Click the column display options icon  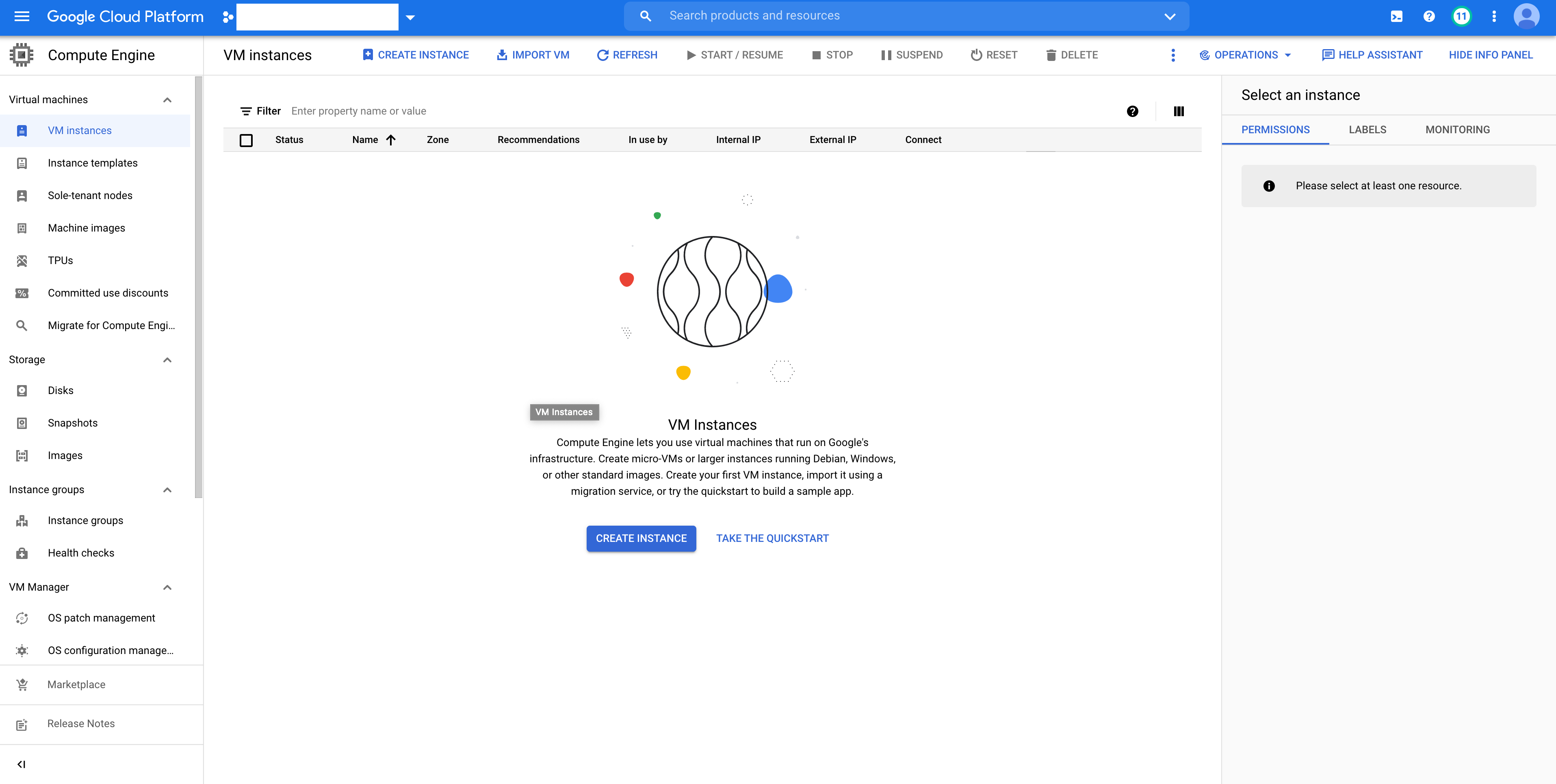(x=1179, y=111)
